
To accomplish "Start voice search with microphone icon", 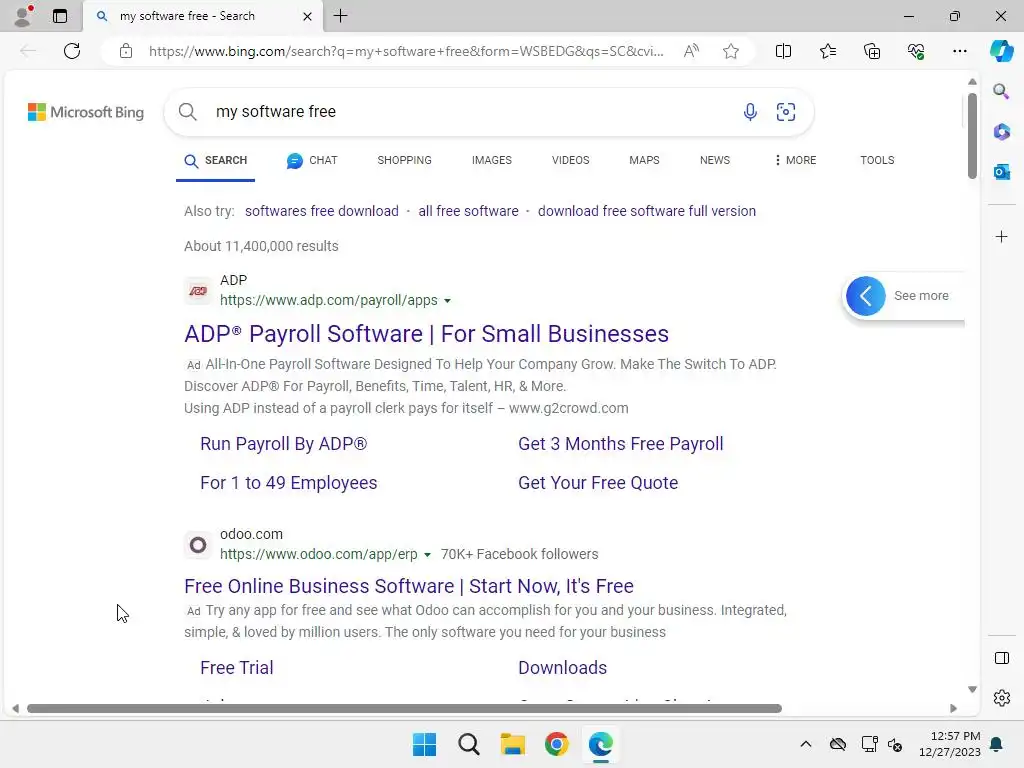I will (x=750, y=112).
